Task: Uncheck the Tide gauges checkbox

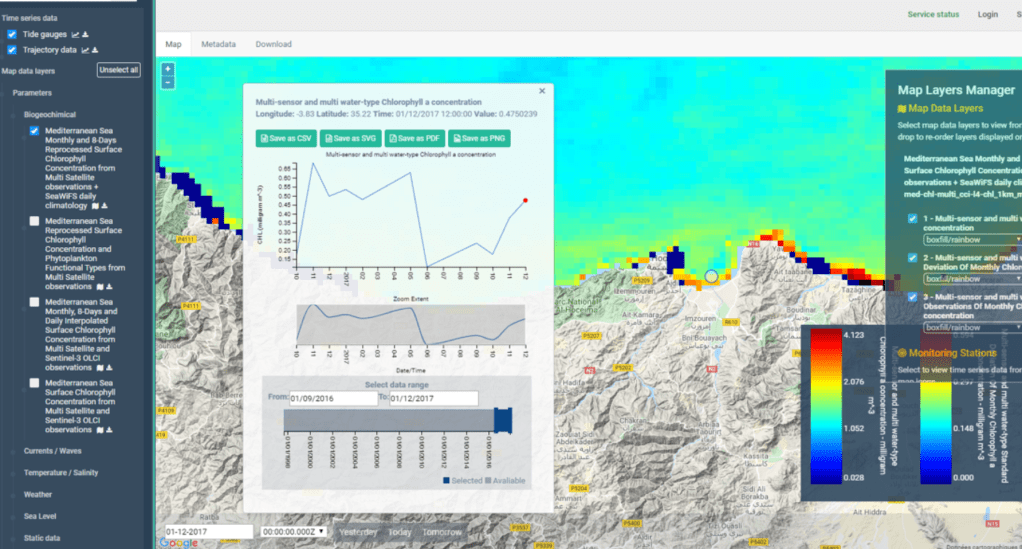Action: coord(12,34)
